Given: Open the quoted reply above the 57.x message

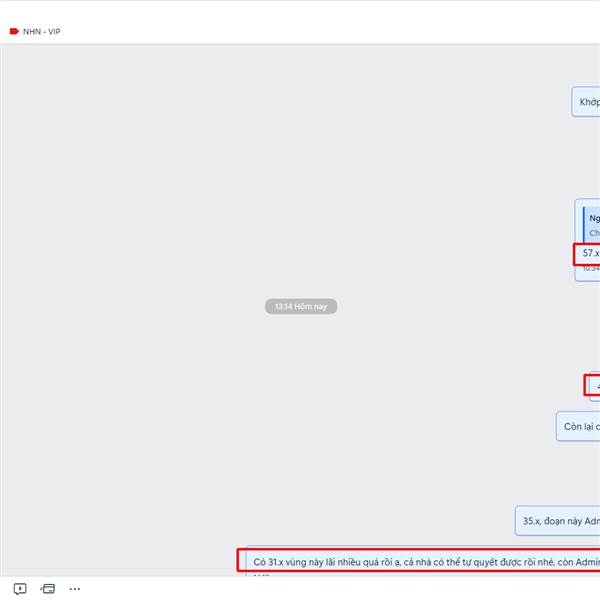Looking at the screenshot, I should click(x=592, y=225).
